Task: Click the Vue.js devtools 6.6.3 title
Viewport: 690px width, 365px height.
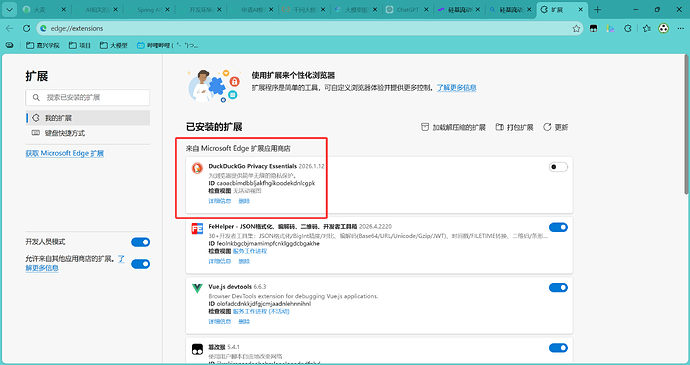Action: 237,287
